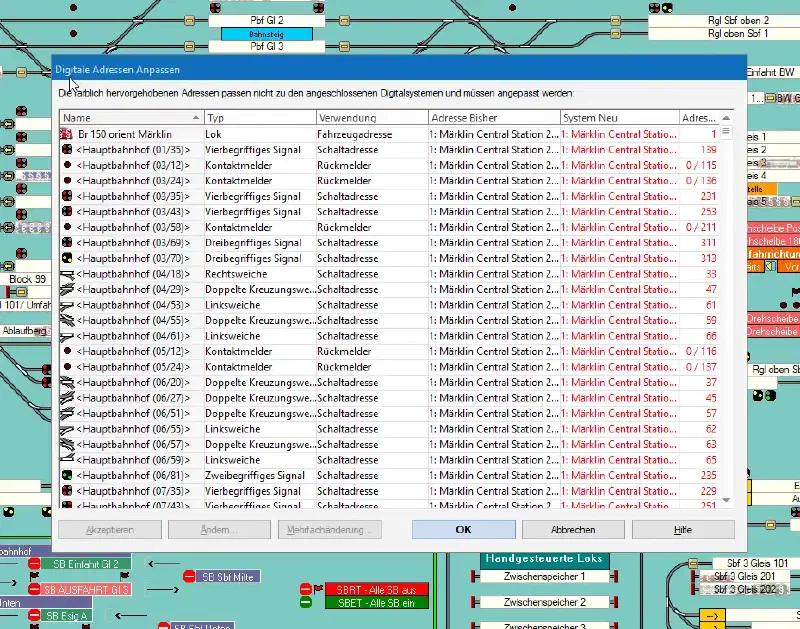Click red stop icon next to SB Sbf Mitte

point(189,576)
